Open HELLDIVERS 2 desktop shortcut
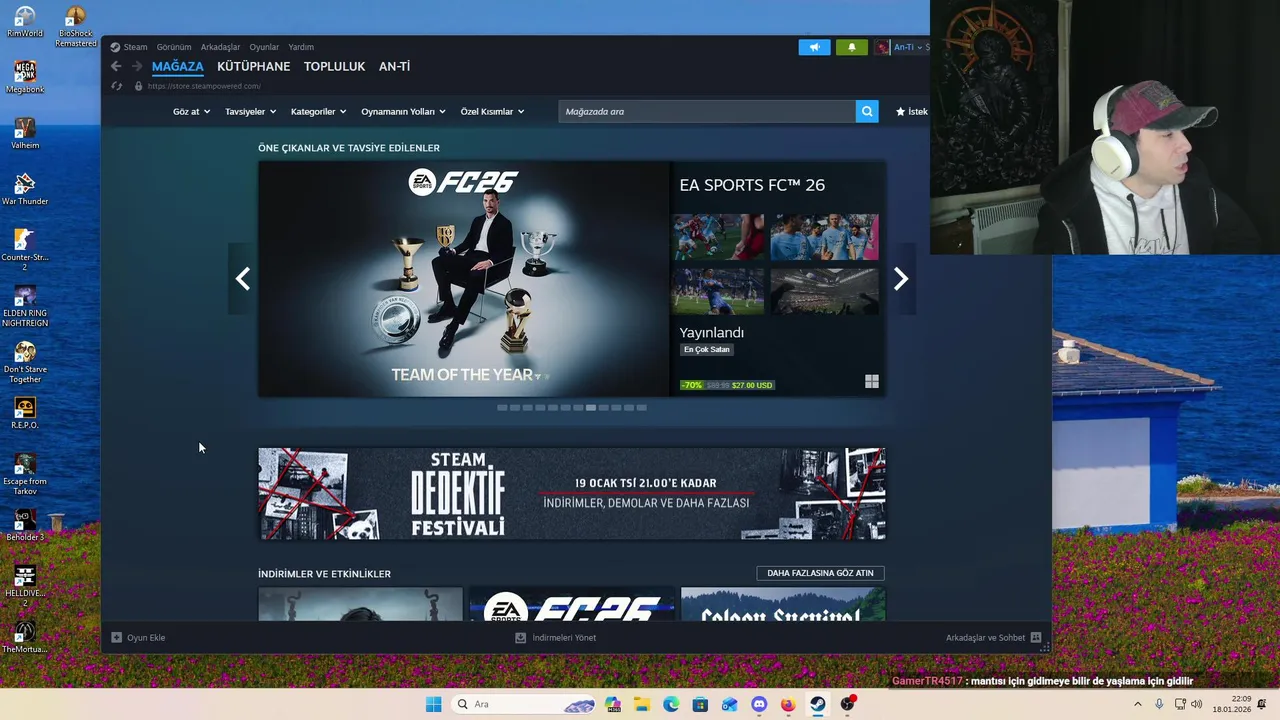Screen dimensions: 1280x720 [x=25, y=586]
